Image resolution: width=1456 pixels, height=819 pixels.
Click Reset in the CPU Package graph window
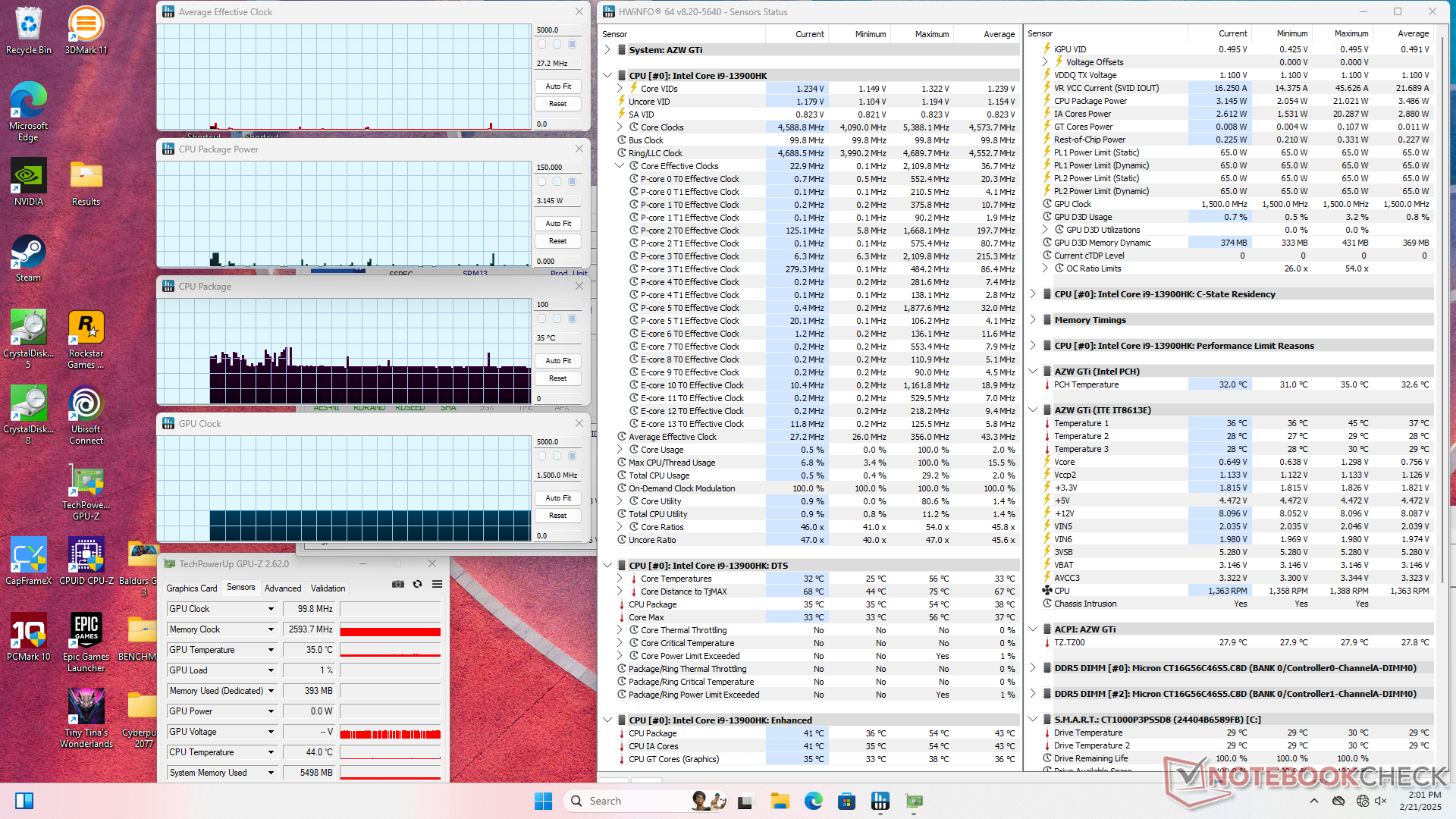point(558,378)
